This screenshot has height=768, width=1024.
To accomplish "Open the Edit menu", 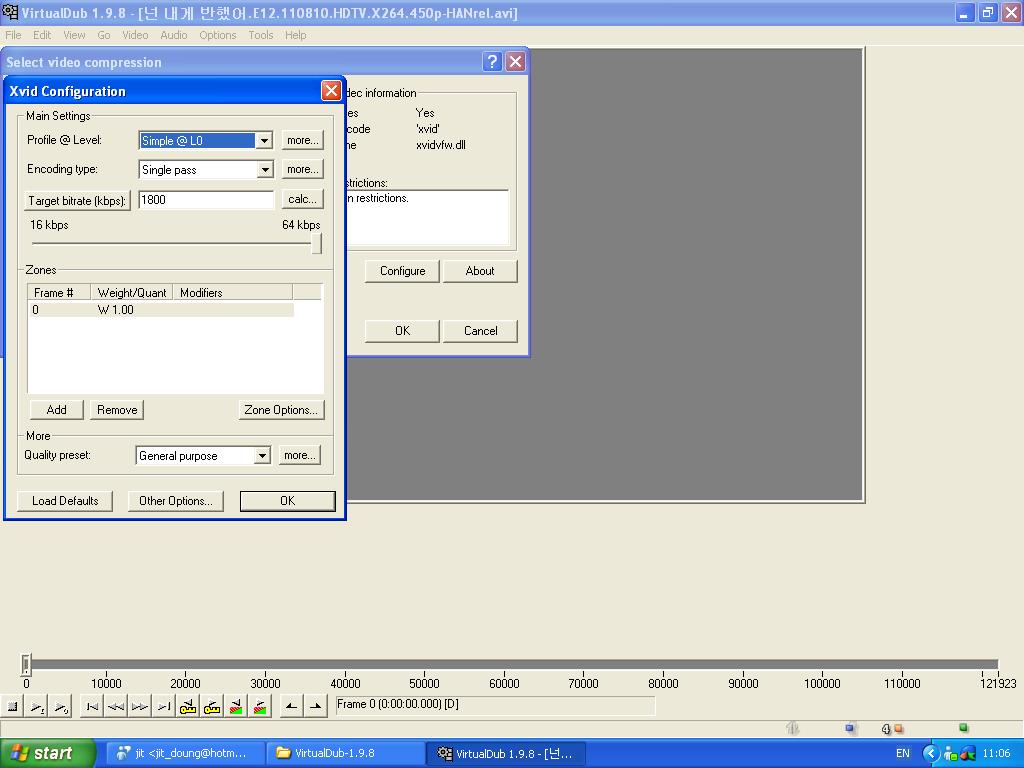I will (x=42, y=35).
